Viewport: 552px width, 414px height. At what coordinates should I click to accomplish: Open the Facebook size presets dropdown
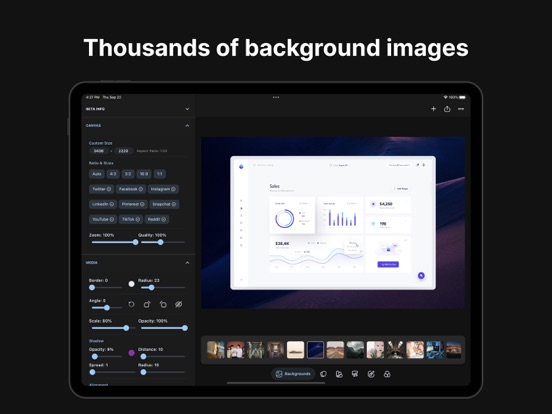pyautogui.click(x=131, y=189)
